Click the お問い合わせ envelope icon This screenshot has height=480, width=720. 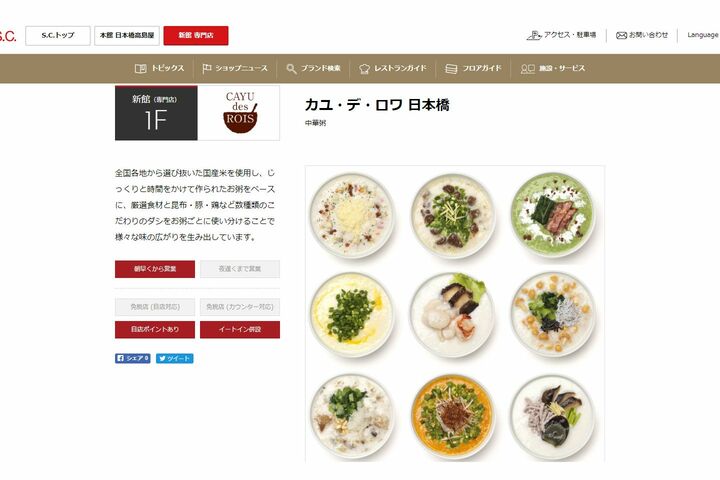[x=621, y=35]
